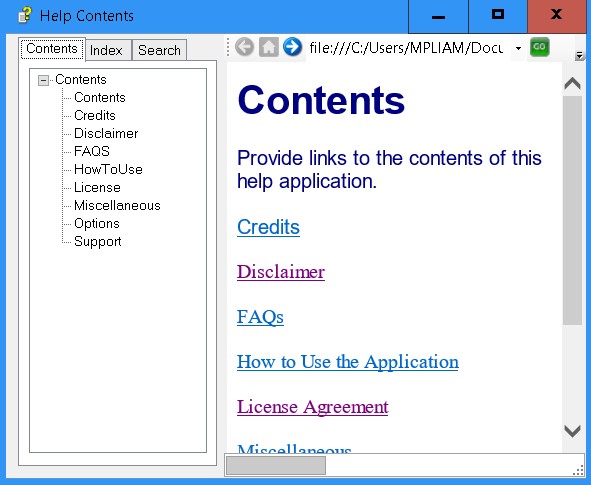Viewport: 591px width, 485px height.
Task: Open the address bar dropdown arrow
Action: pyautogui.click(x=518, y=48)
